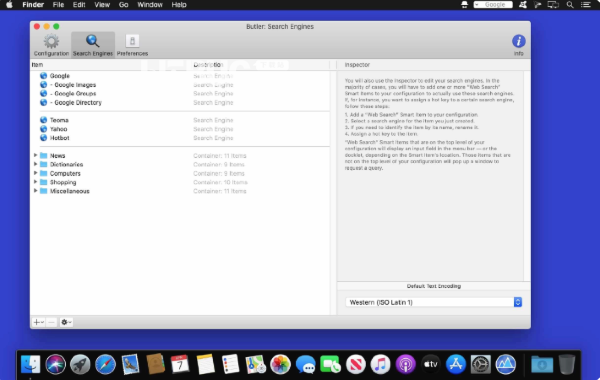Screen dimensions: 600x380
Task: Open Notification Center list icon
Action: (x=586, y=5)
